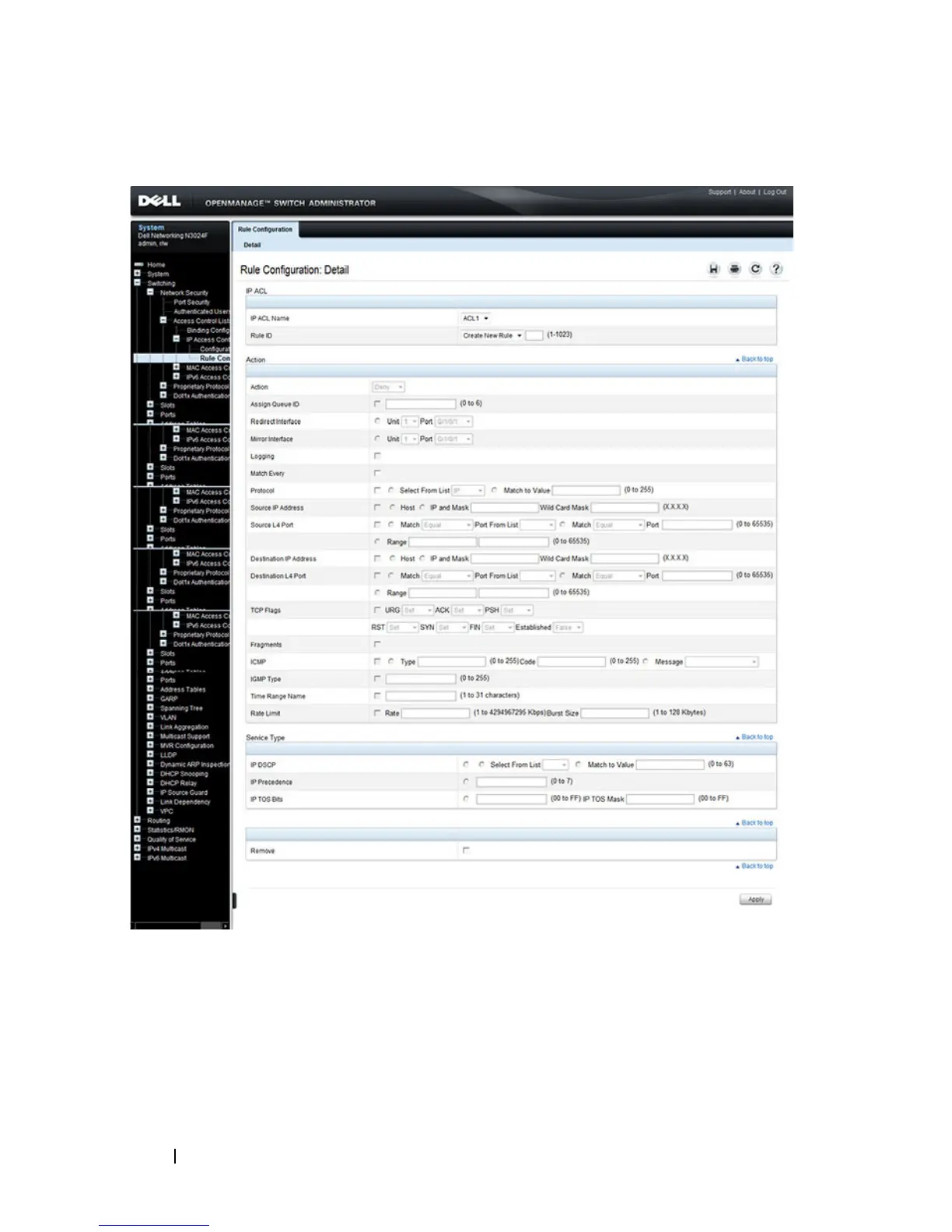
Task: Tick the Fragments checkbox
Action: (x=377, y=644)
